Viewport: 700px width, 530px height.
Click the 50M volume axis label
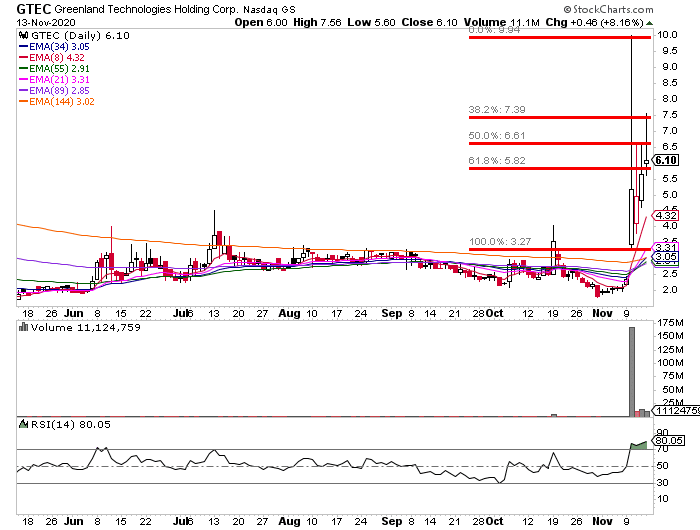click(x=672, y=389)
